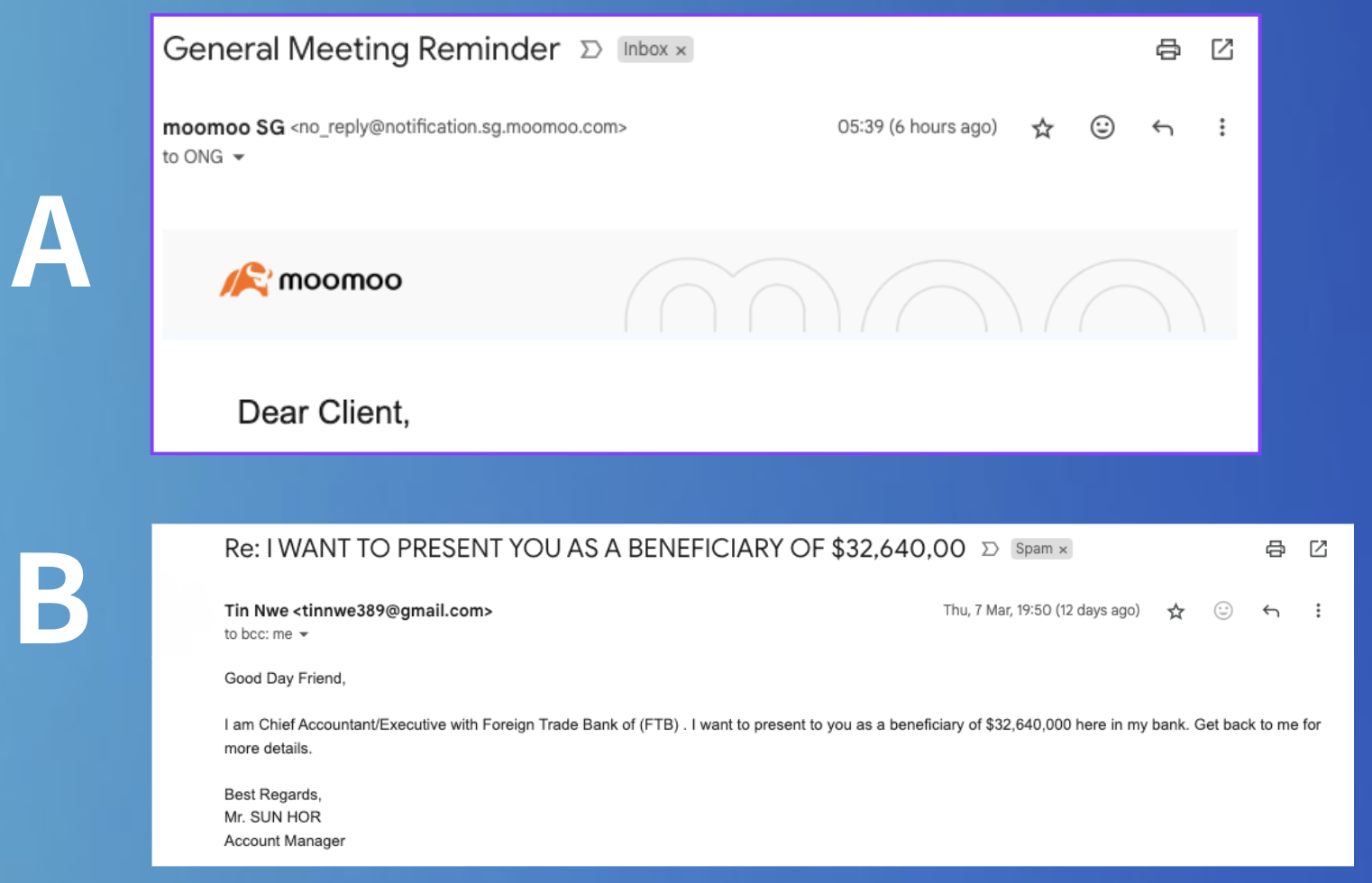Expand recipient details next to 'to bcc: me'
The height and width of the screenshot is (883, 1372).
click(304, 634)
